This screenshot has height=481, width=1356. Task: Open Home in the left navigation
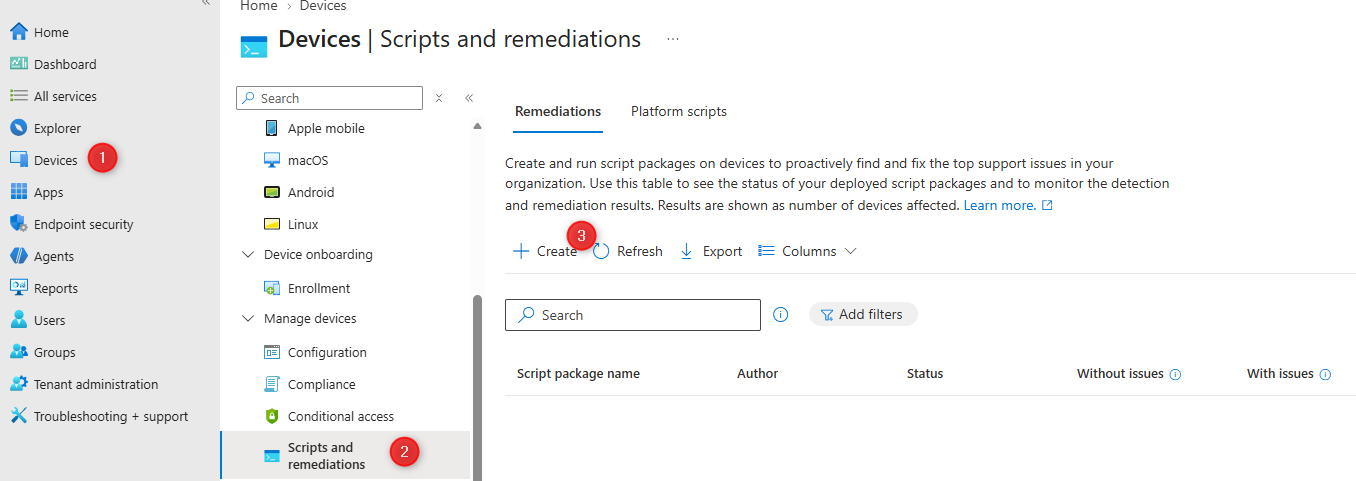51,32
